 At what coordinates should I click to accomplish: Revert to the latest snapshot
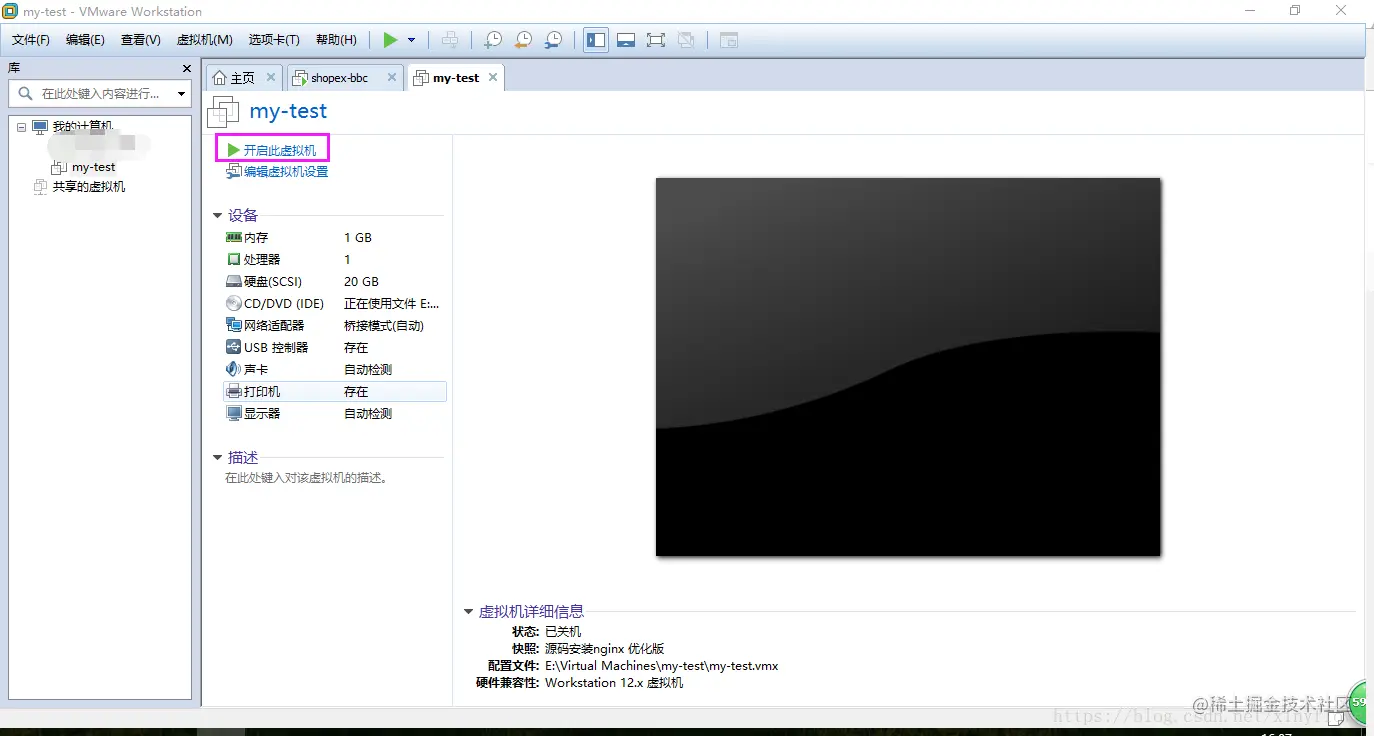point(522,40)
